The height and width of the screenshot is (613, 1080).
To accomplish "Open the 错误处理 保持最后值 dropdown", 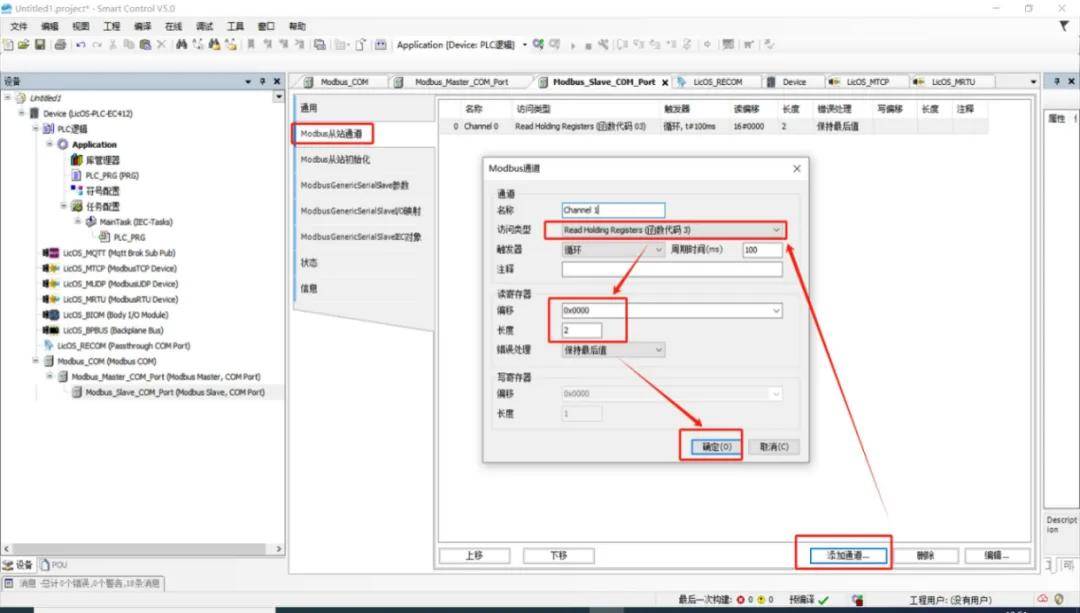I will (x=612, y=350).
